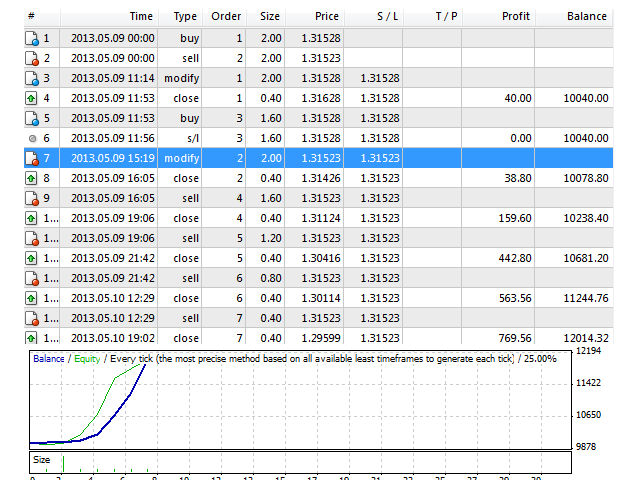Screen dimensions: 640x480
Task: Click the Equity legend label on chart
Action: click(x=87, y=359)
